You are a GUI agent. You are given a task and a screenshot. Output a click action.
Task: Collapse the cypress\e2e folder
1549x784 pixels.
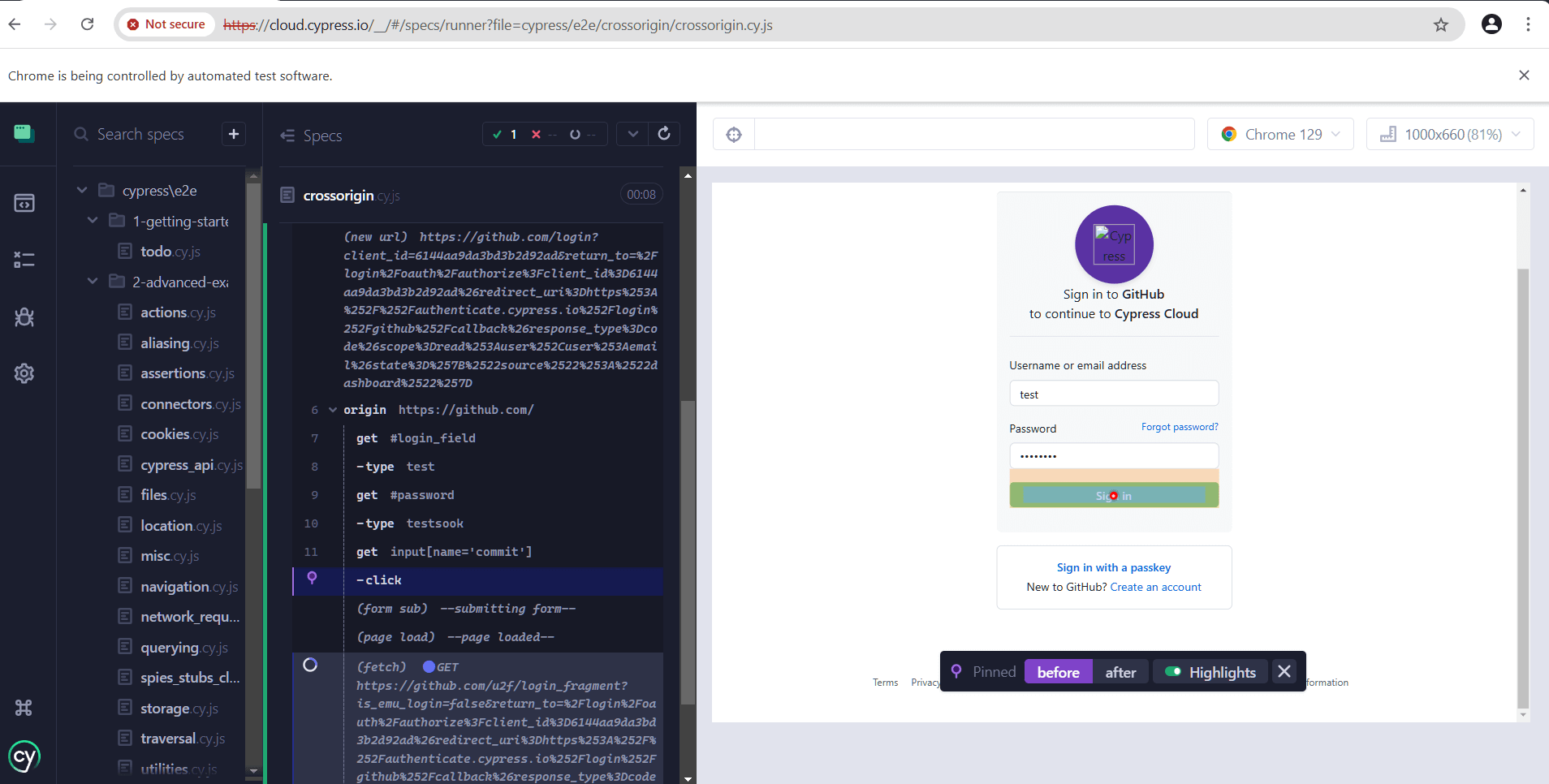[x=81, y=190]
